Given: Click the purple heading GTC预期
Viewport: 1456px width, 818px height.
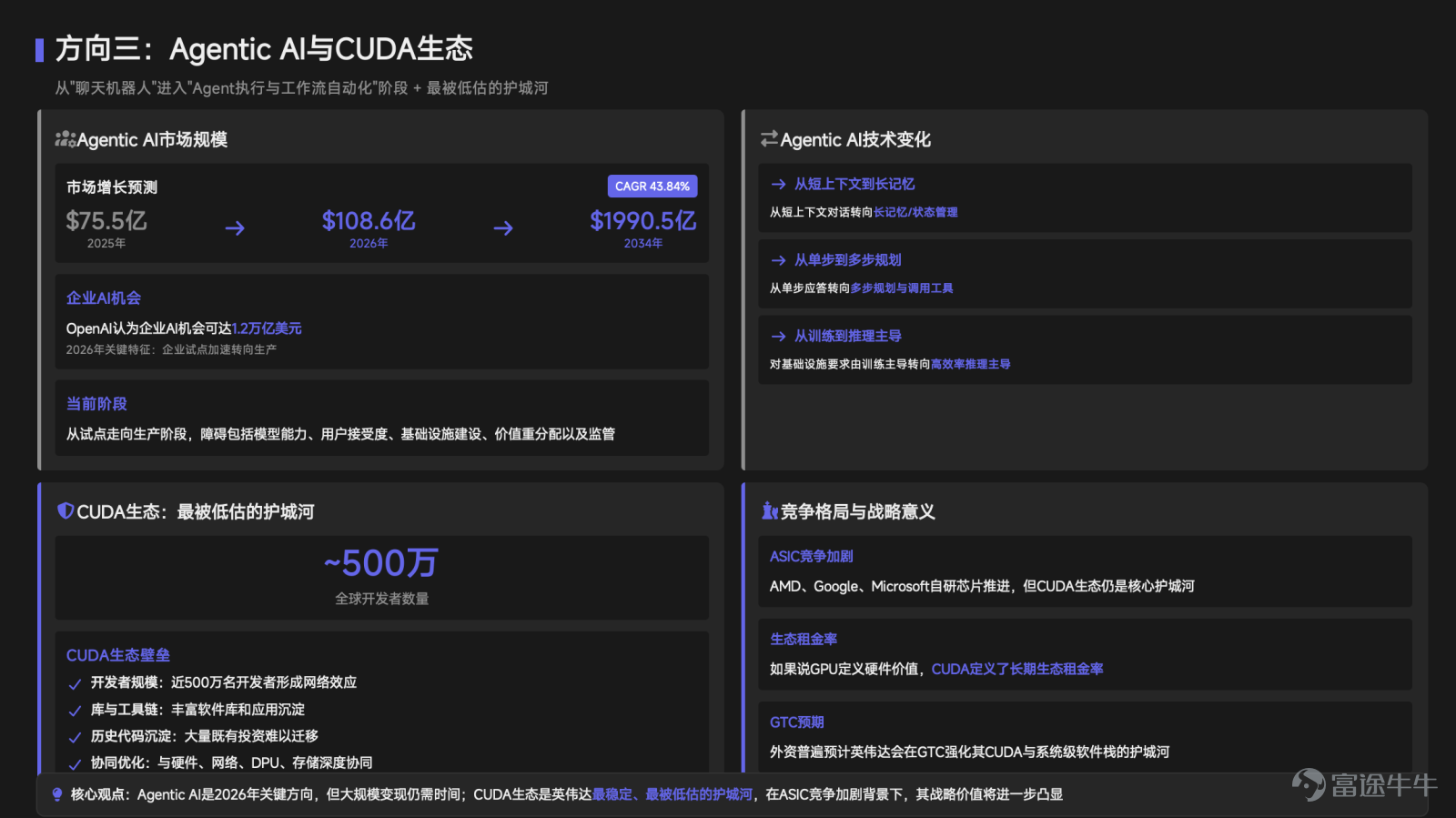Looking at the screenshot, I should click(797, 722).
